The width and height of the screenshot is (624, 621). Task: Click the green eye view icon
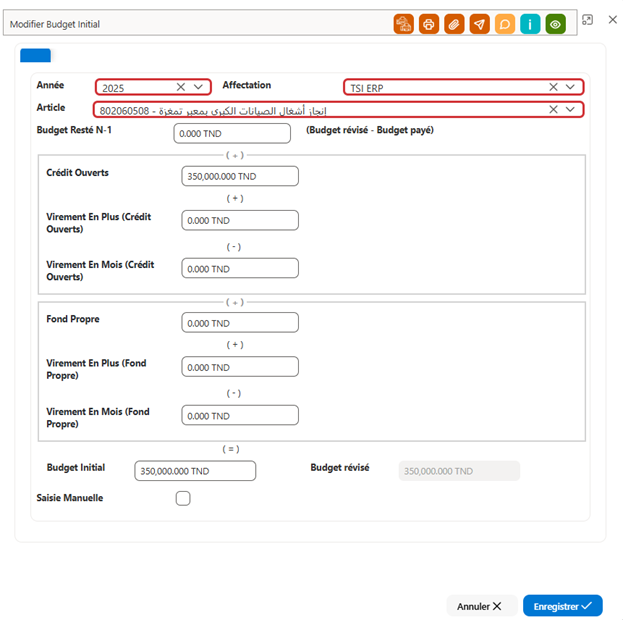(x=556, y=24)
